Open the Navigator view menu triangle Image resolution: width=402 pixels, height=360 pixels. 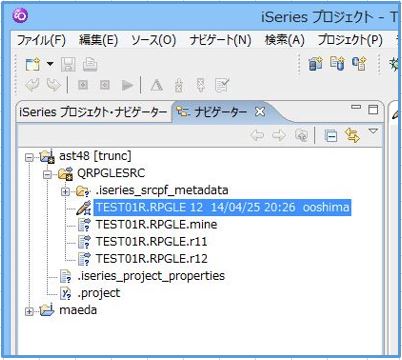point(373,131)
